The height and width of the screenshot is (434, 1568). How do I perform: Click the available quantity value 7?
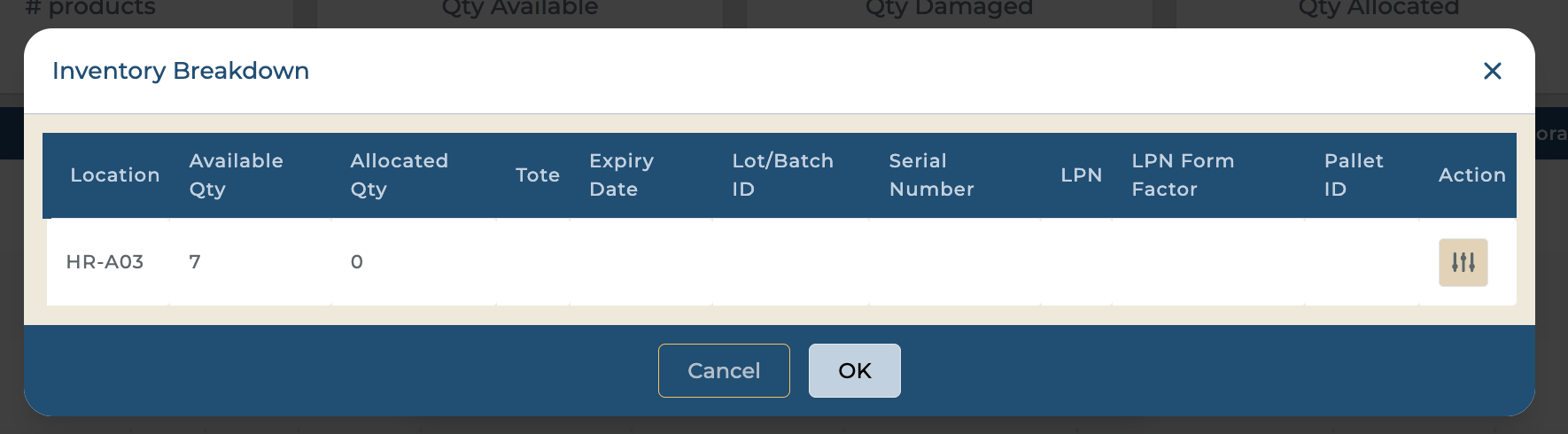(x=195, y=262)
